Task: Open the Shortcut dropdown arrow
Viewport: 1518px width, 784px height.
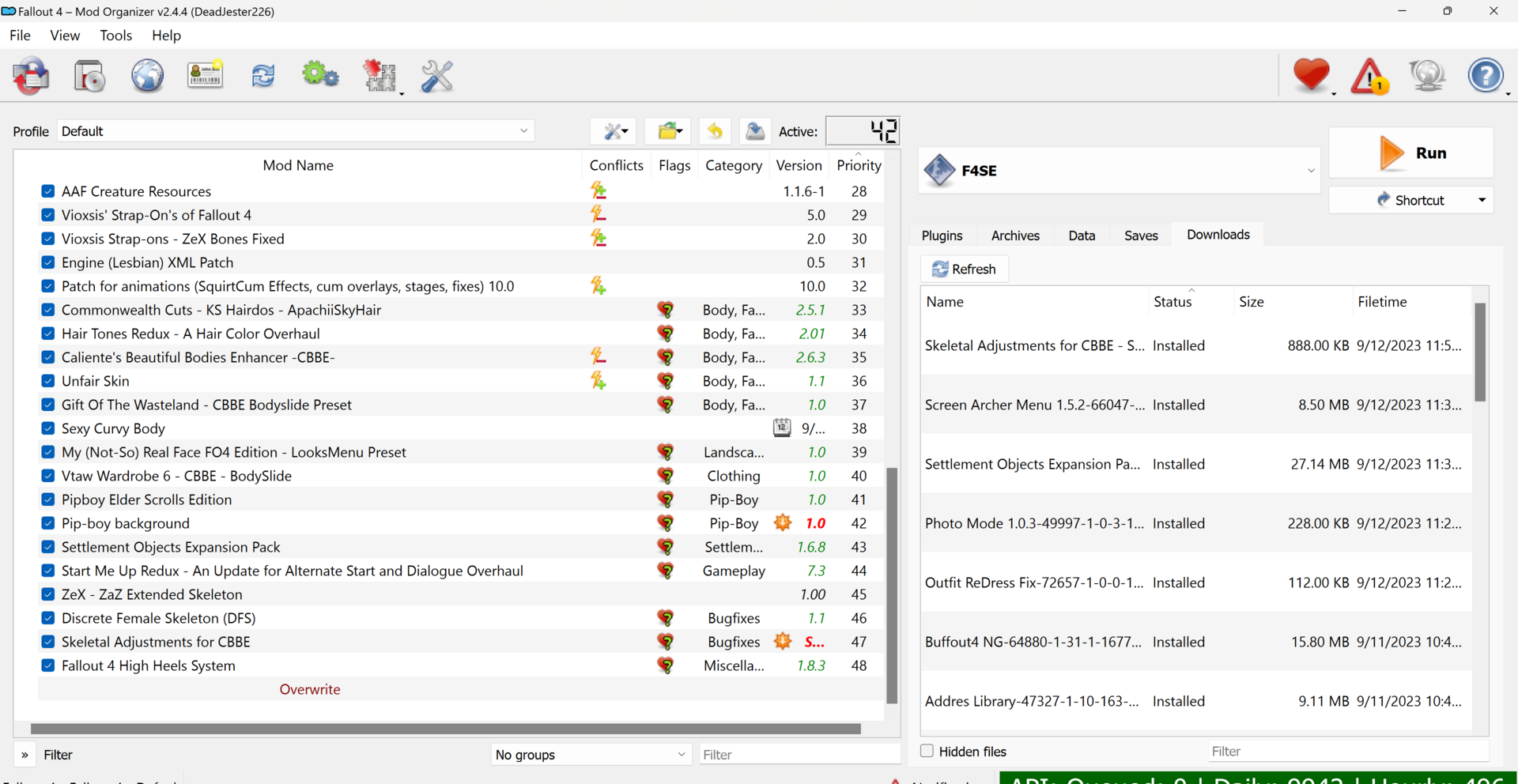Action: point(1482,200)
